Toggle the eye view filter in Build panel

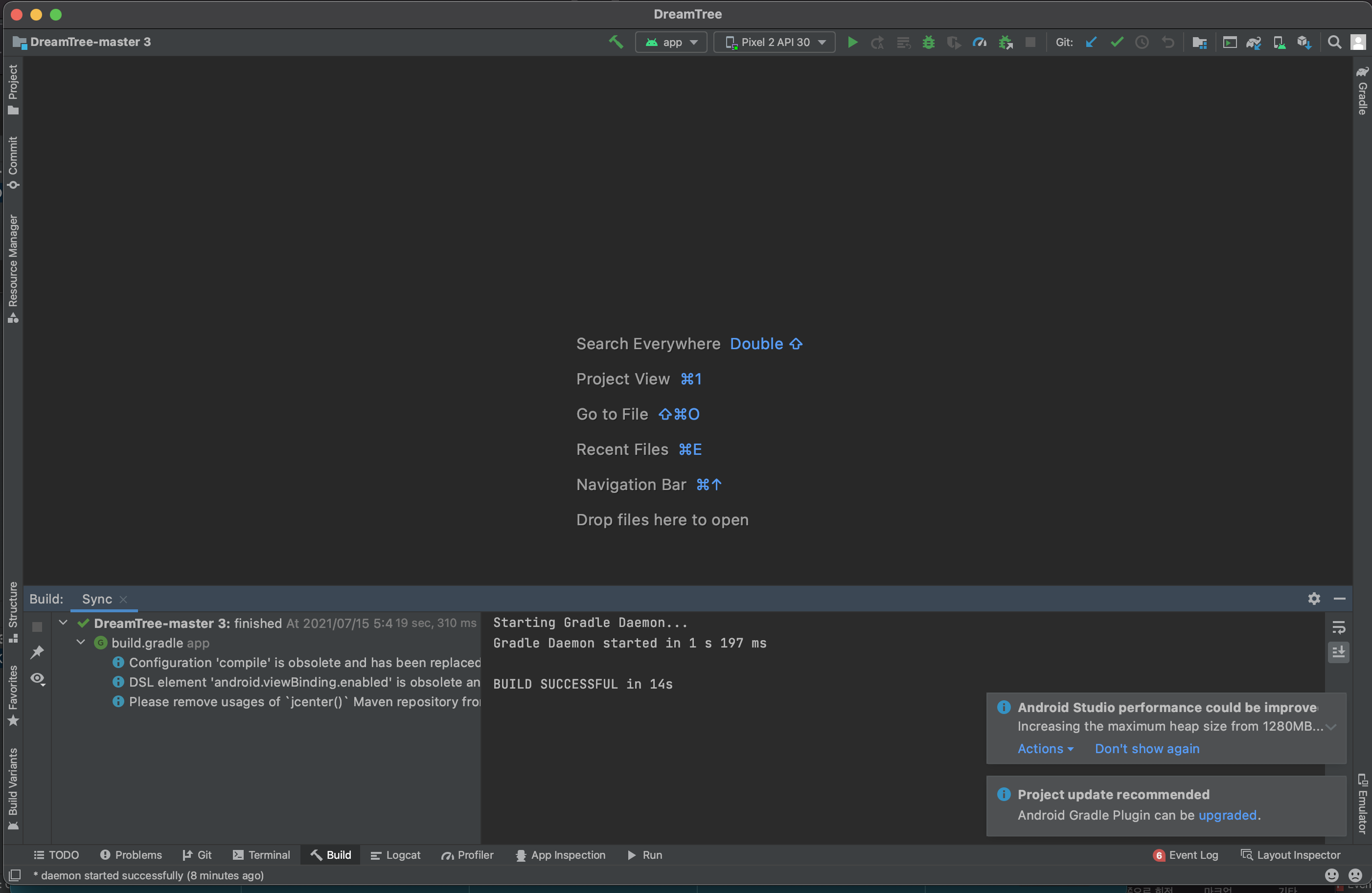click(x=38, y=678)
